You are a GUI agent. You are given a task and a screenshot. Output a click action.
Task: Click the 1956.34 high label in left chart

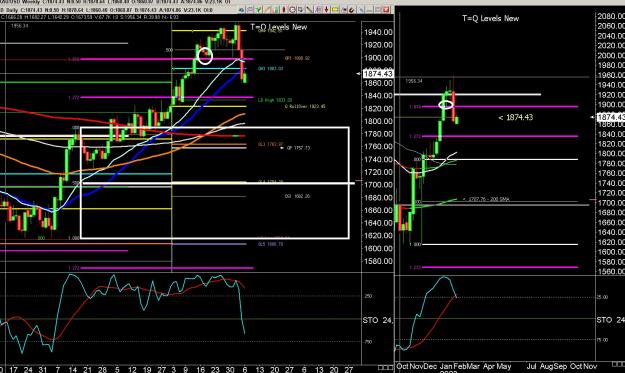point(19,26)
